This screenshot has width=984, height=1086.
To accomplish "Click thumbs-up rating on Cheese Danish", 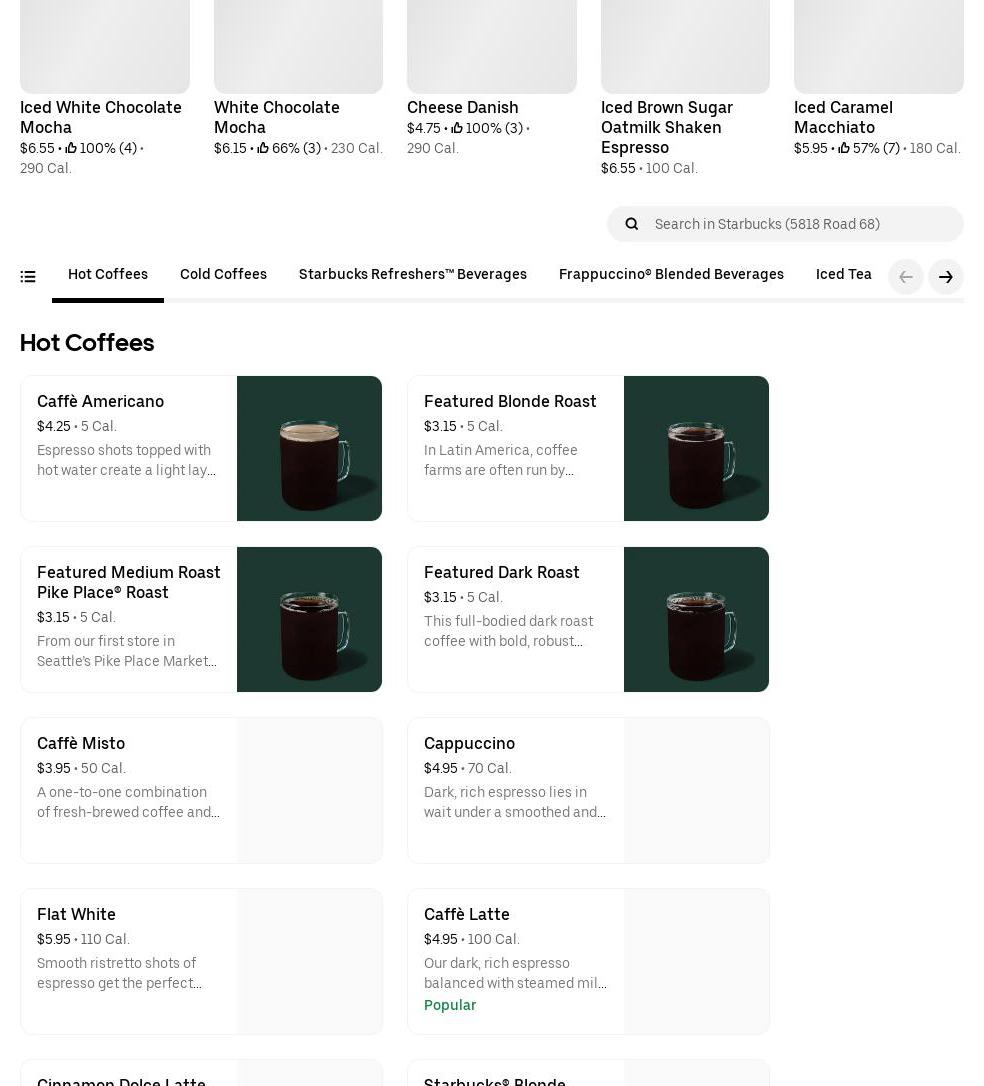I will (457, 129).
